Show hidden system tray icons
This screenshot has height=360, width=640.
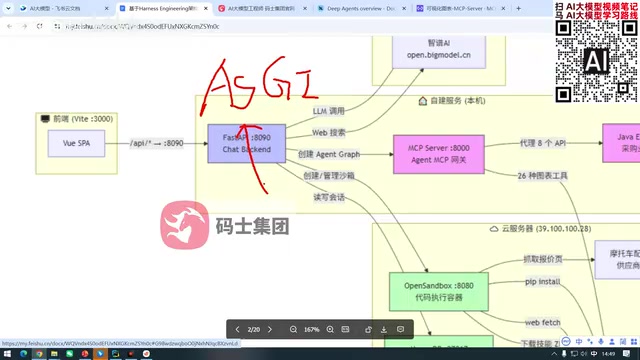point(554,354)
